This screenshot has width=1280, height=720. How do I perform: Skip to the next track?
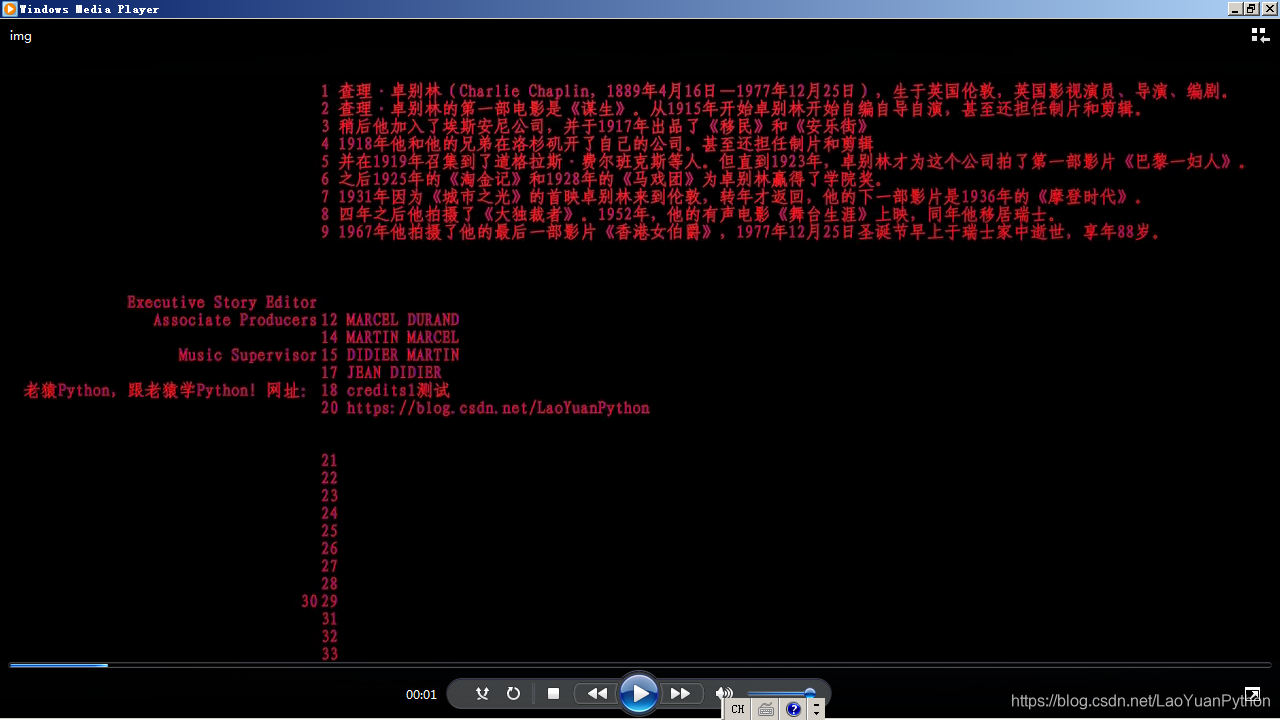click(680, 693)
